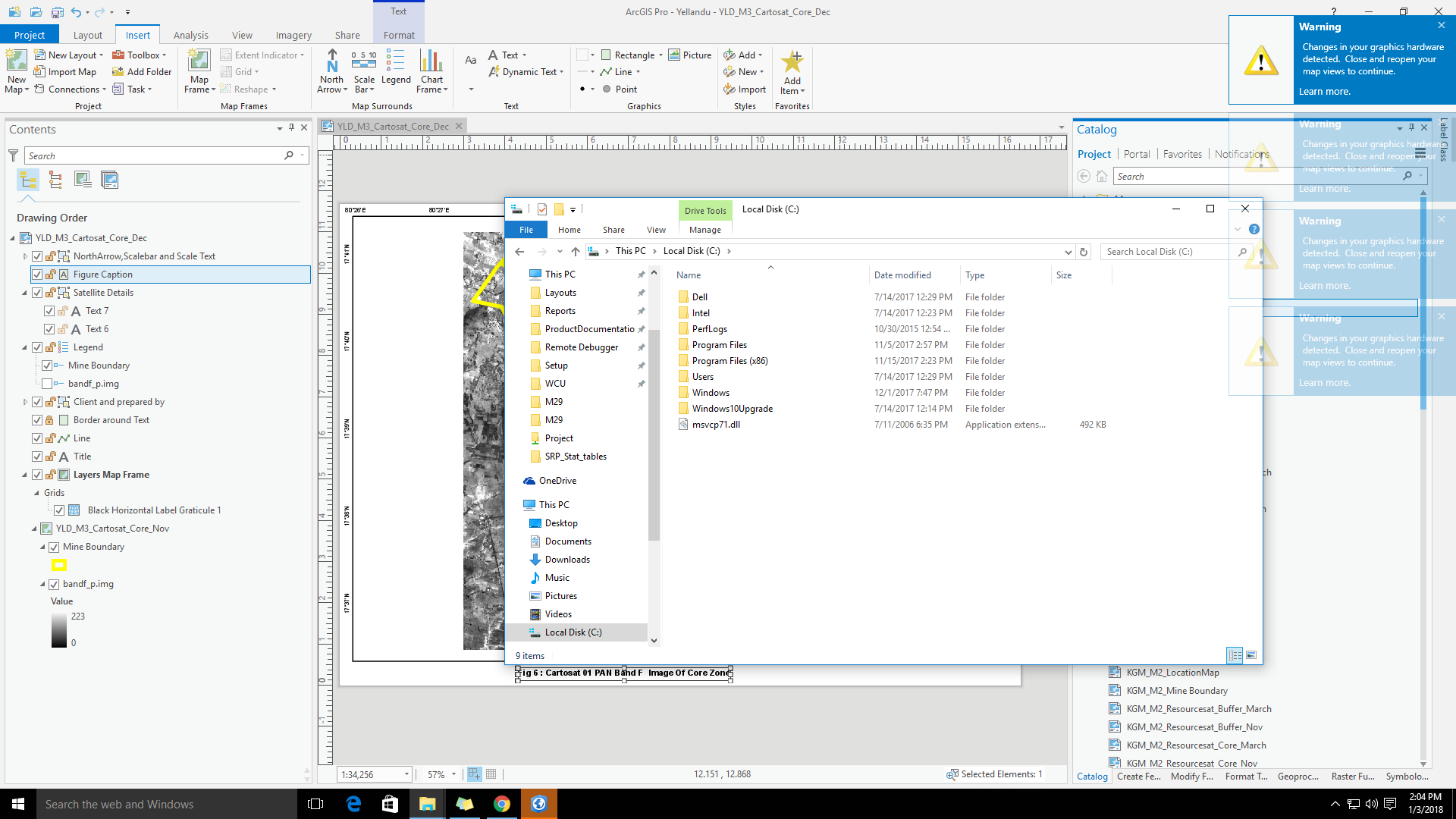
Task: Click the Map Frame ribbon icon
Action: click(x=199, y=62)
